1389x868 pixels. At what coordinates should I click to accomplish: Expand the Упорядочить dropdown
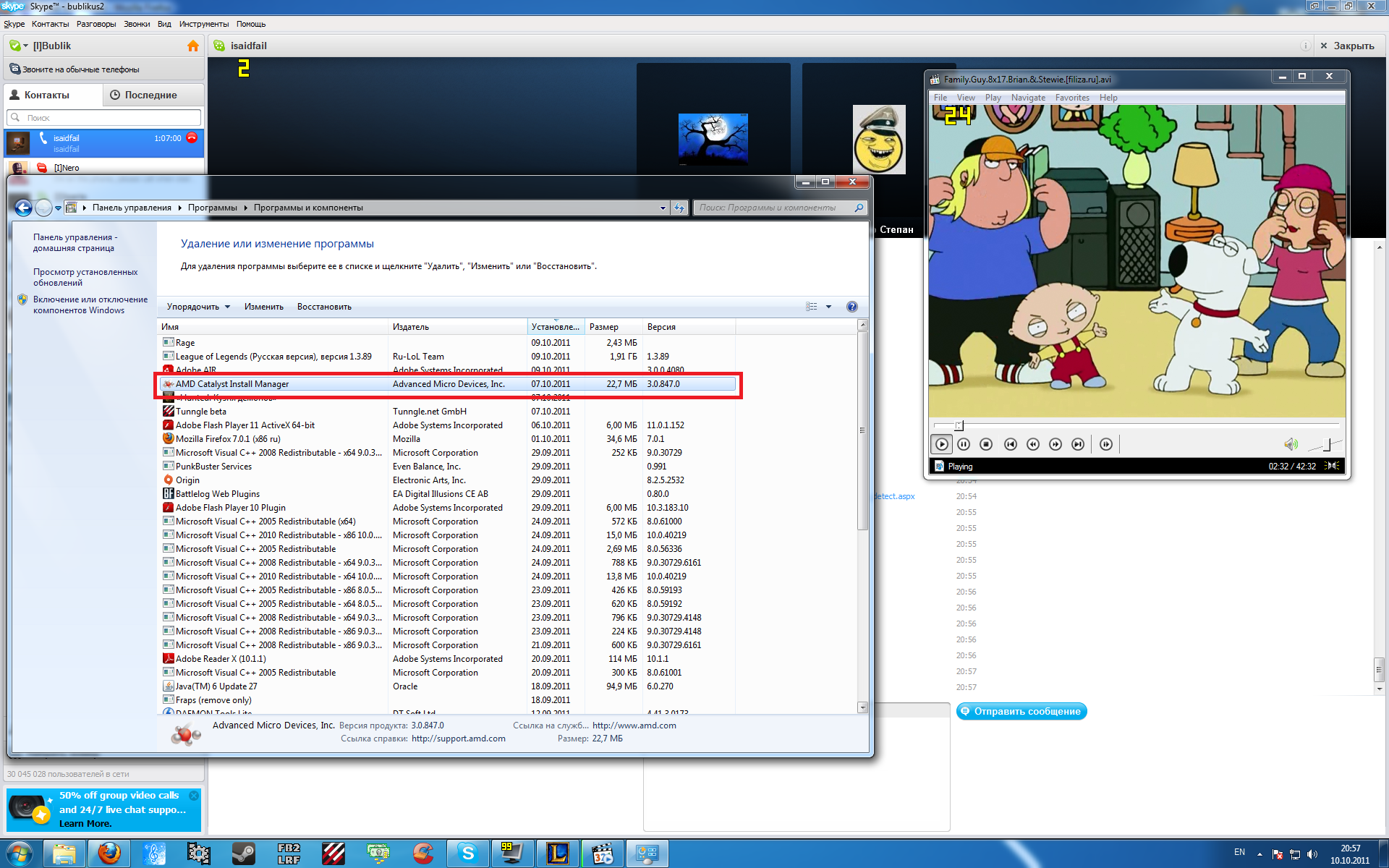(x=198, y=307)
